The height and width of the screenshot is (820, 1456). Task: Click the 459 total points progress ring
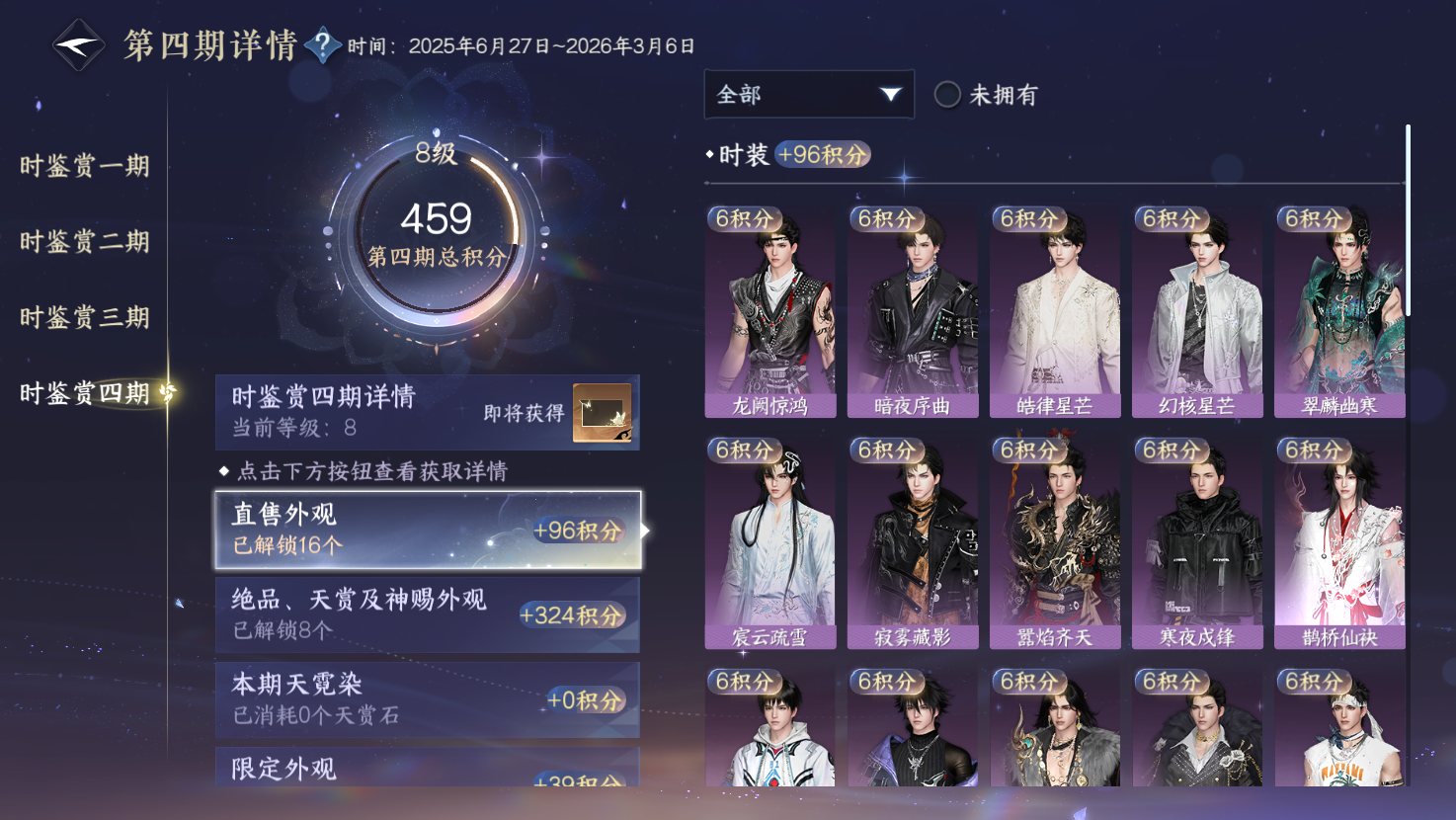(436, 235)
